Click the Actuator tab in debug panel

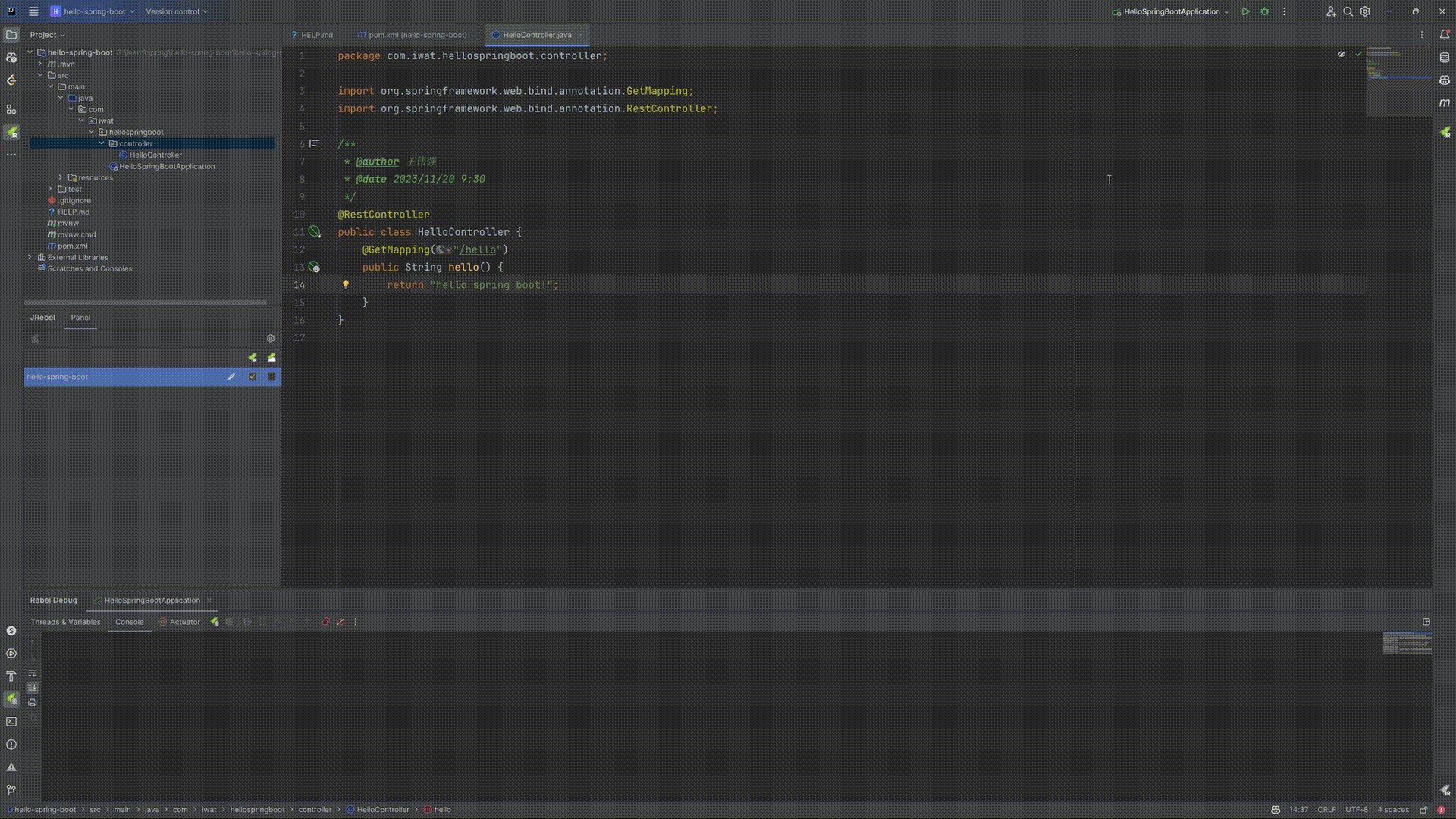click(x=184, y=621)
